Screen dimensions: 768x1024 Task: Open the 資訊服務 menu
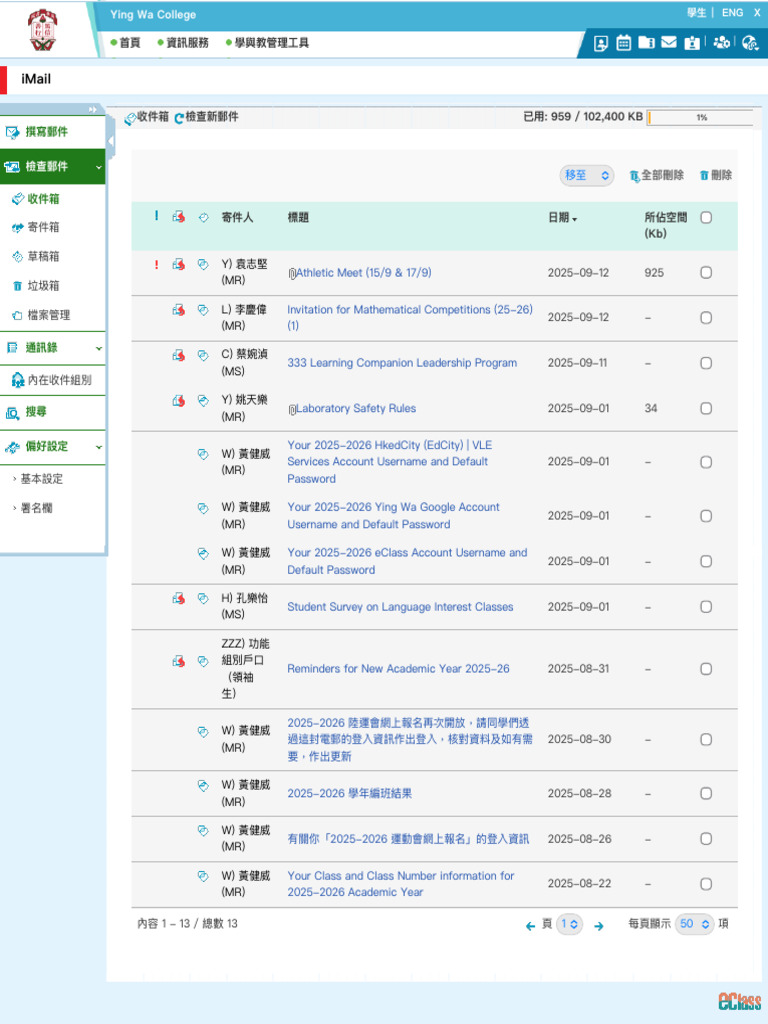click(x=183, y=42)
